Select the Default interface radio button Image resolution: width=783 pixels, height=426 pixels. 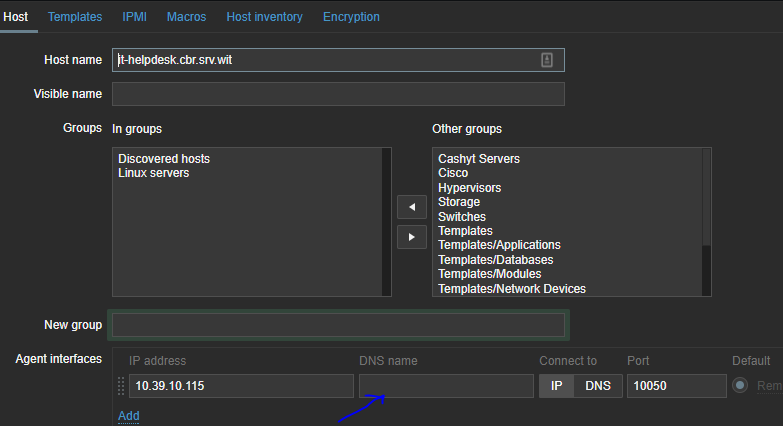point(740,386)
